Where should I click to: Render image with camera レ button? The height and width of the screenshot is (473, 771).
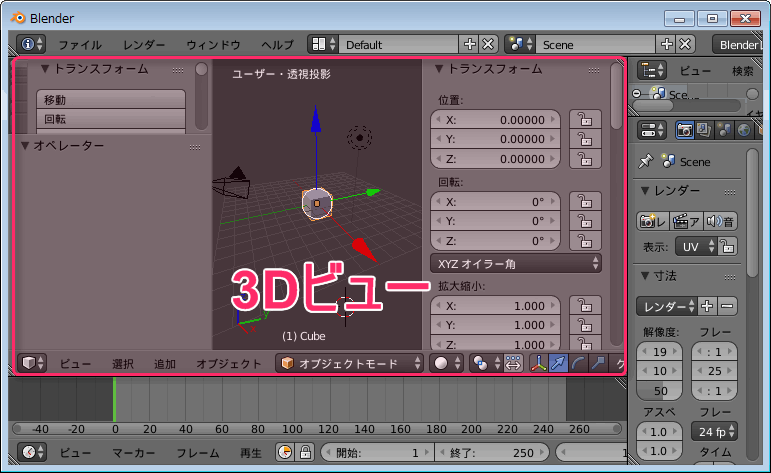(652, 221)
